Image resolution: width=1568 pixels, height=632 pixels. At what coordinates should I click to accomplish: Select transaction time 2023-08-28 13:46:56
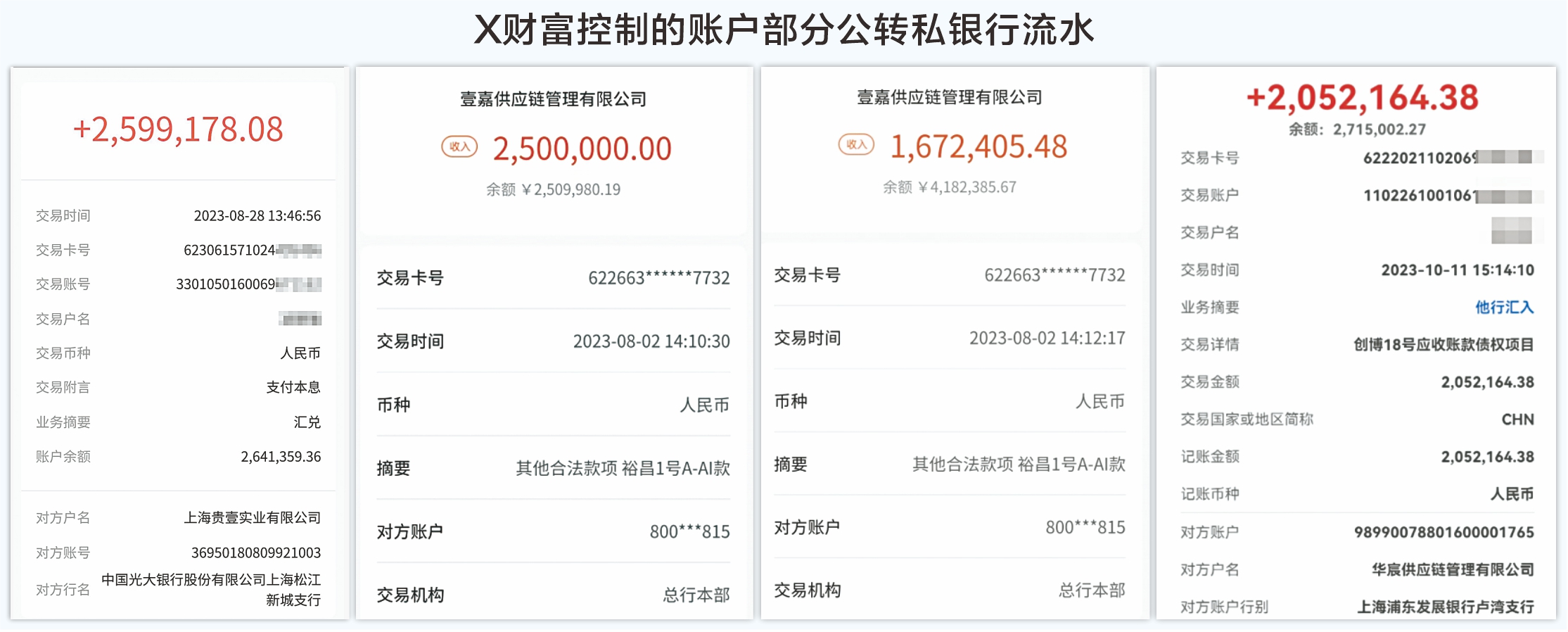(257, 216)
